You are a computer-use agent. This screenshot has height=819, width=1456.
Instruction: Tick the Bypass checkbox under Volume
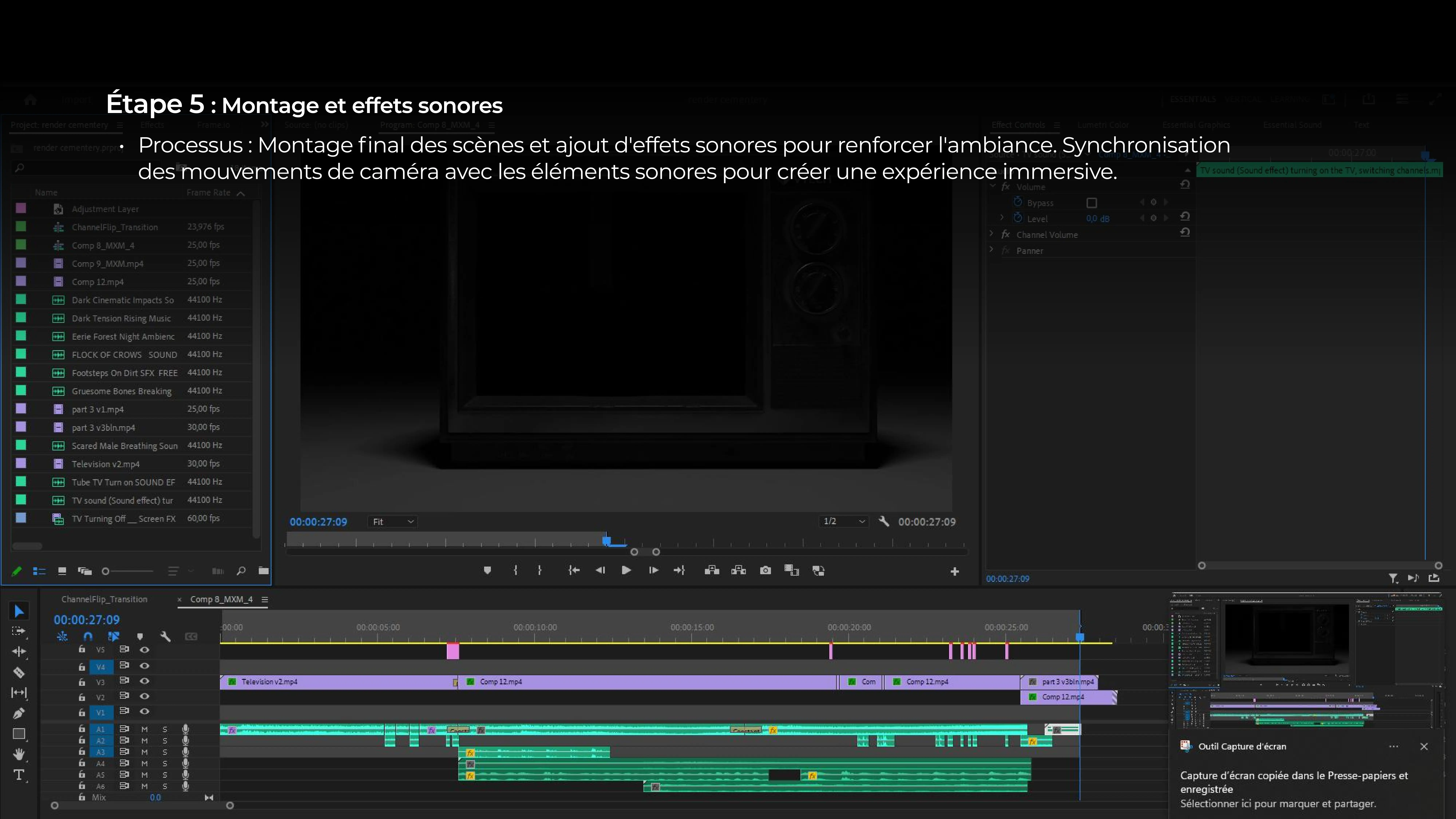pos(1092,203)
